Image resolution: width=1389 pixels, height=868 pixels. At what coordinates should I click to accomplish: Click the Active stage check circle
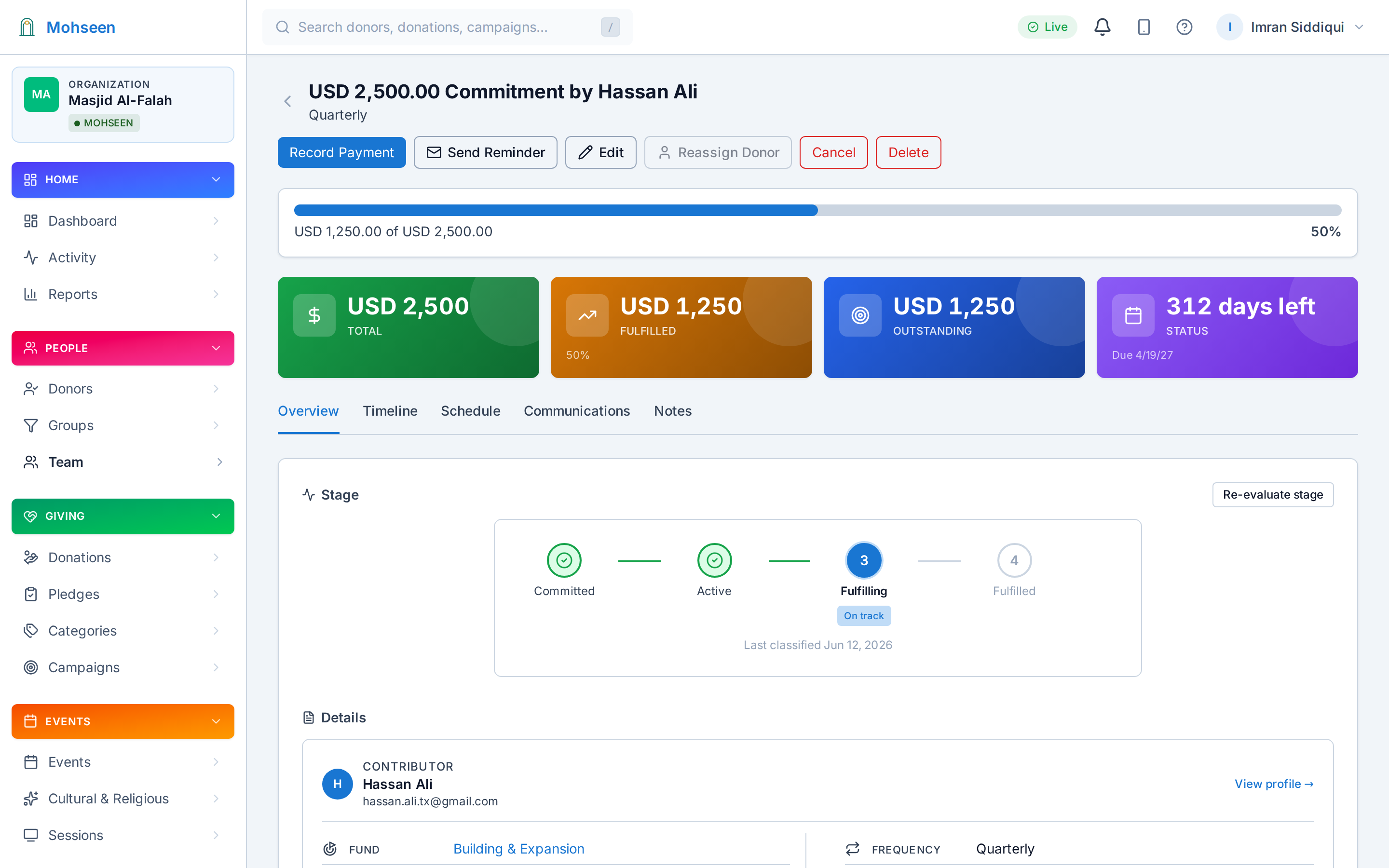pos(714,560)
